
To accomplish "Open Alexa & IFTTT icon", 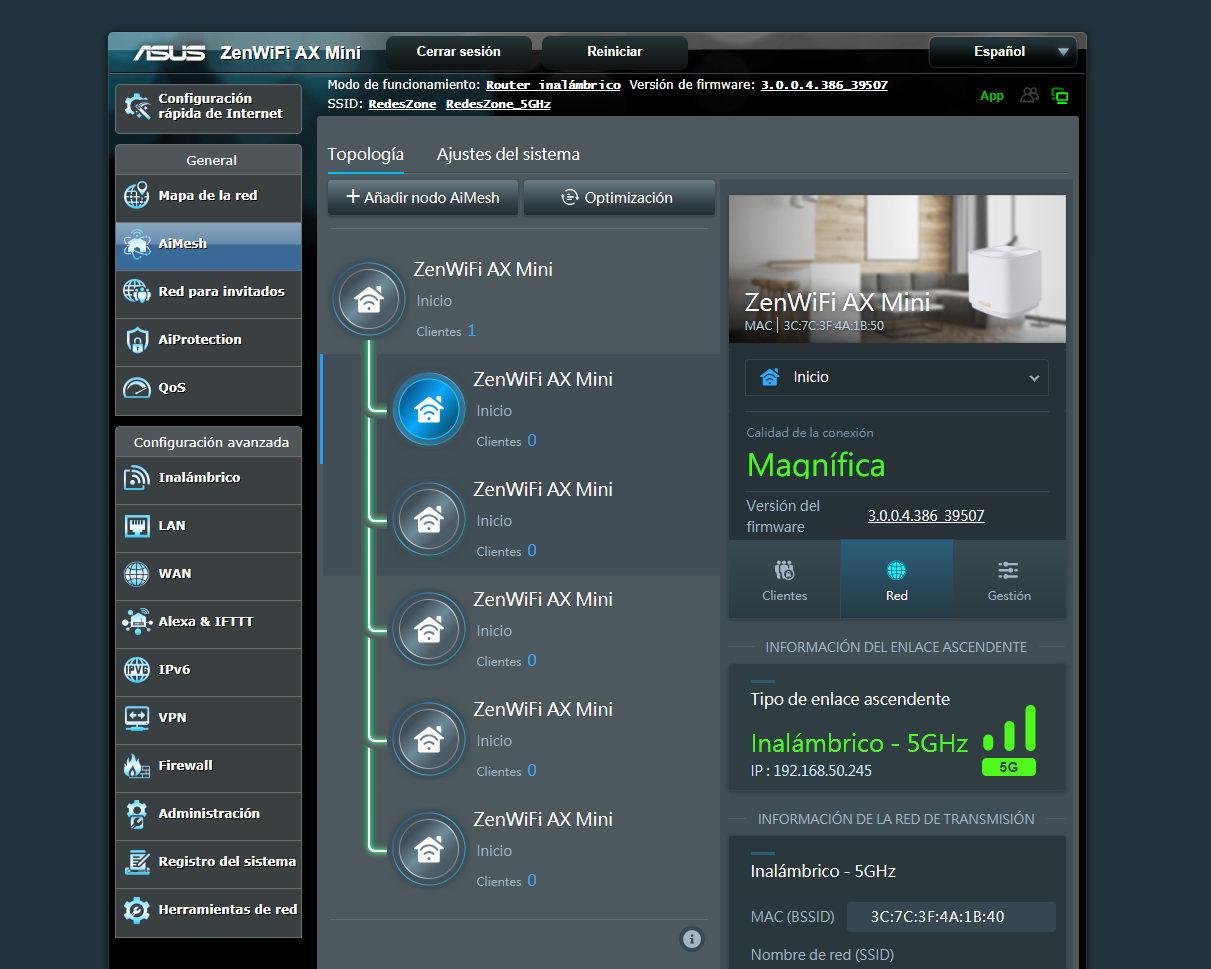I will click(136, 622).
